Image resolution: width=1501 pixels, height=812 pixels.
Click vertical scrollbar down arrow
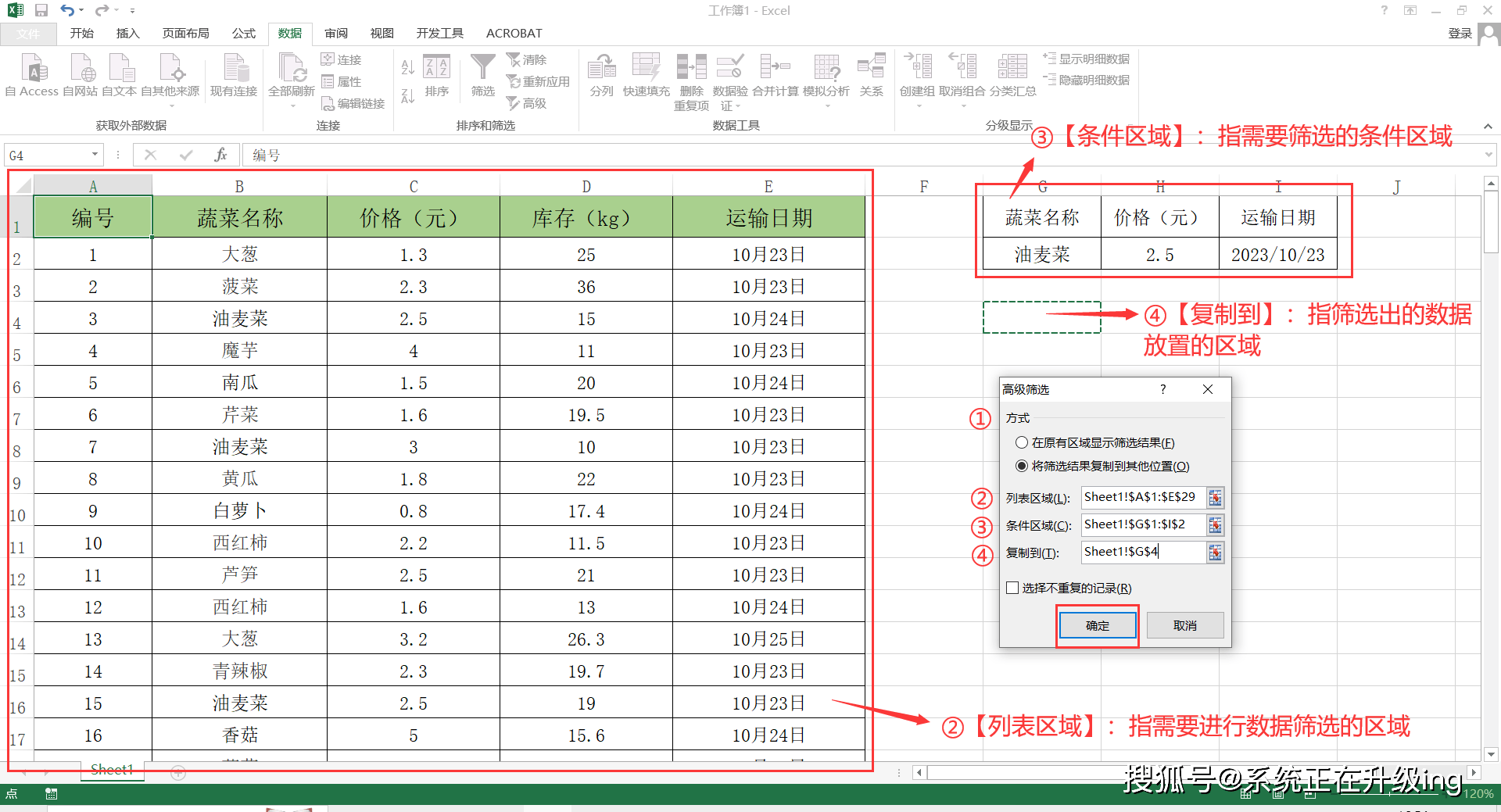(1491, 754)
